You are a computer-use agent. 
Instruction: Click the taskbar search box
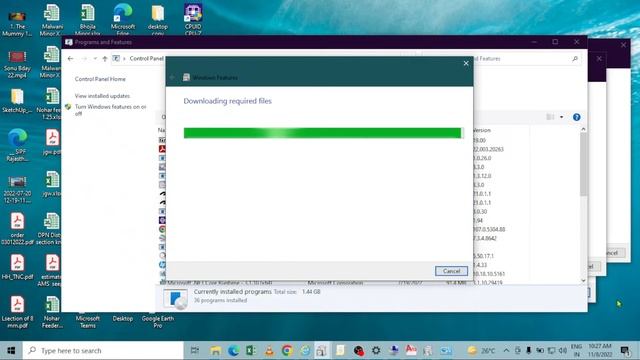click(103, 351)
